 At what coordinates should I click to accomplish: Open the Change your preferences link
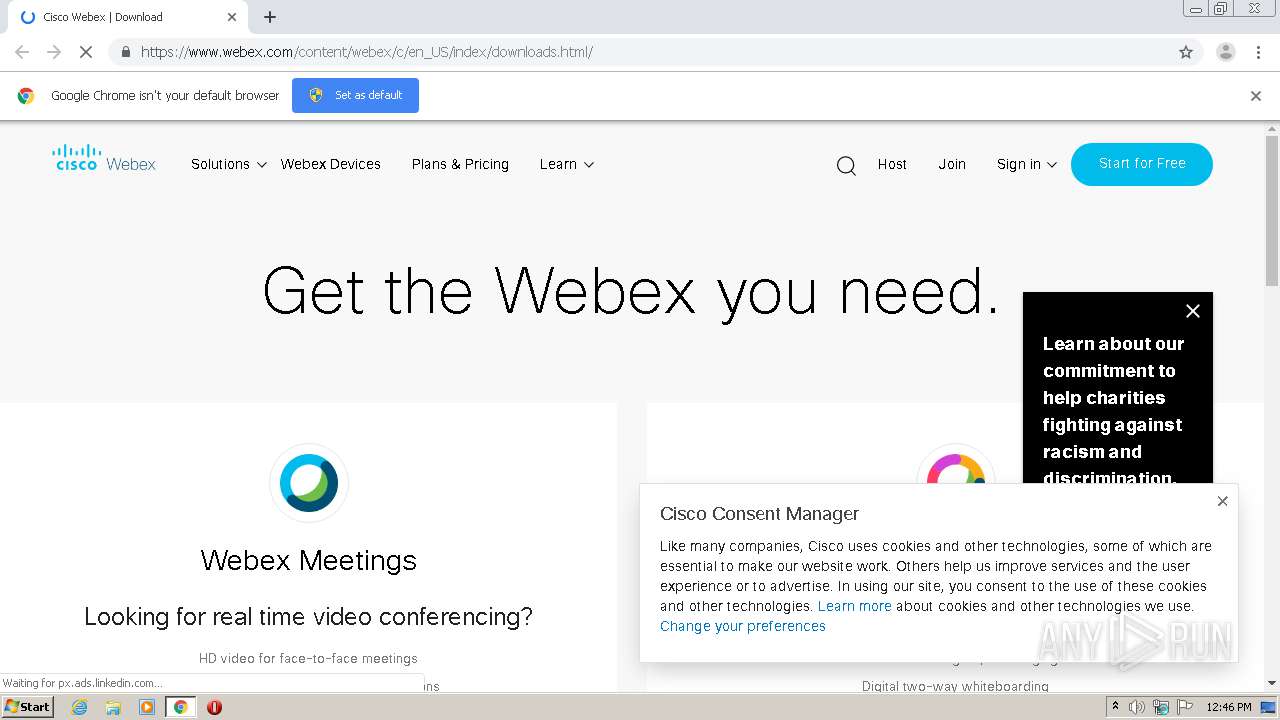tap(743, 626)
